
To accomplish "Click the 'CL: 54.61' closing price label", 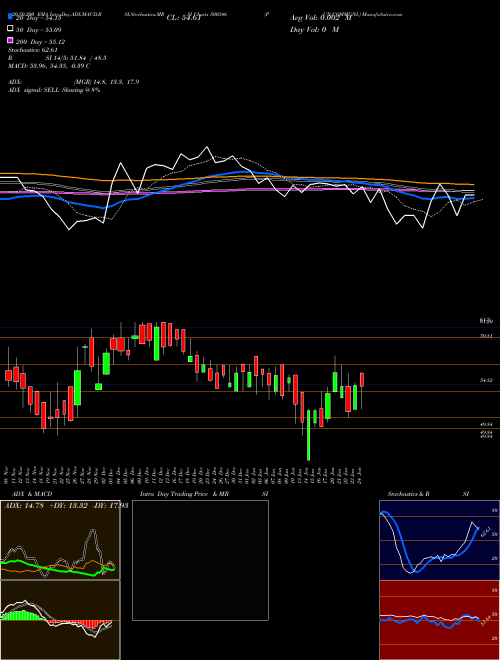I will click(184, 18).
